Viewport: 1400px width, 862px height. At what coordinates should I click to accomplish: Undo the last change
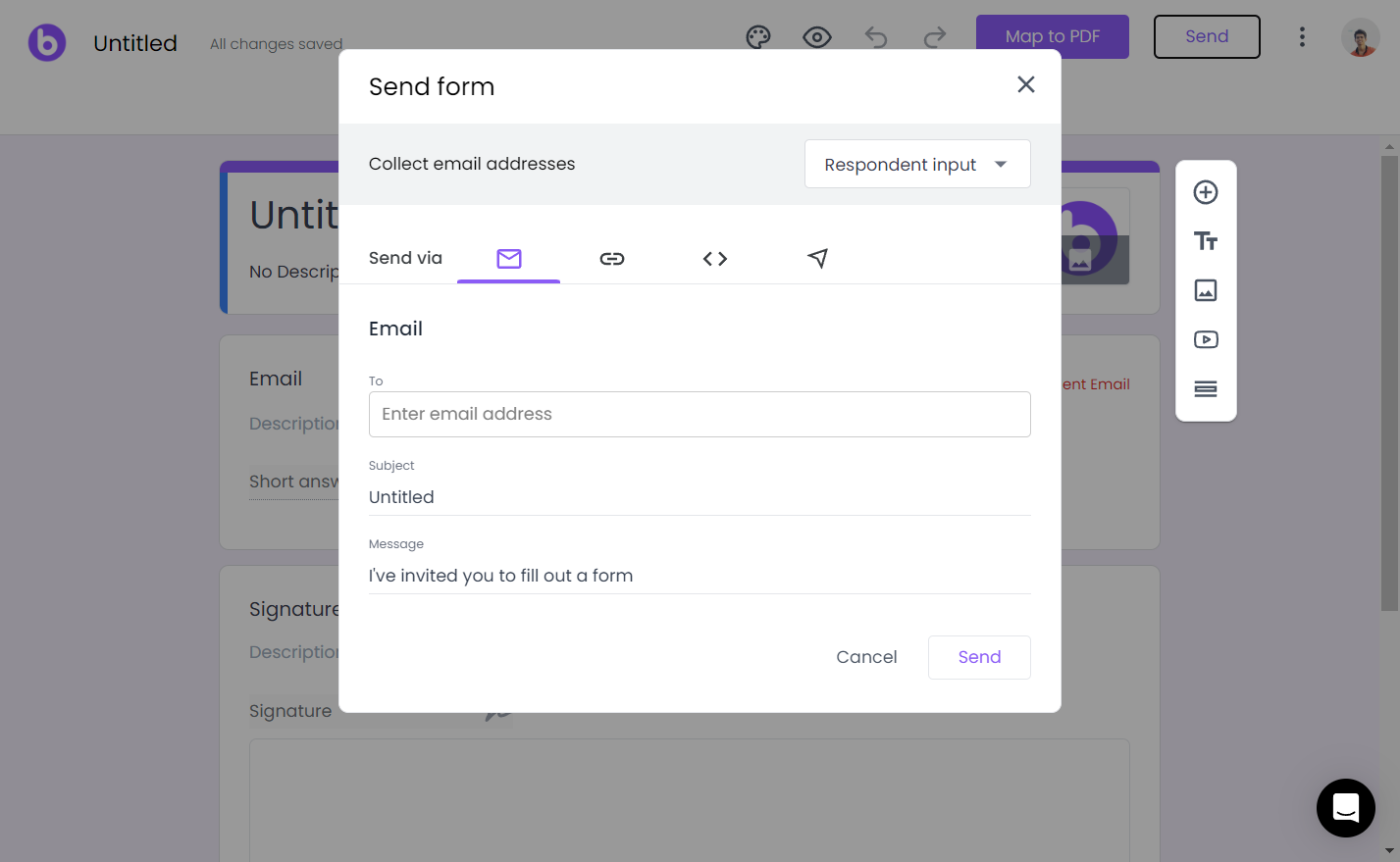point(876,37)
